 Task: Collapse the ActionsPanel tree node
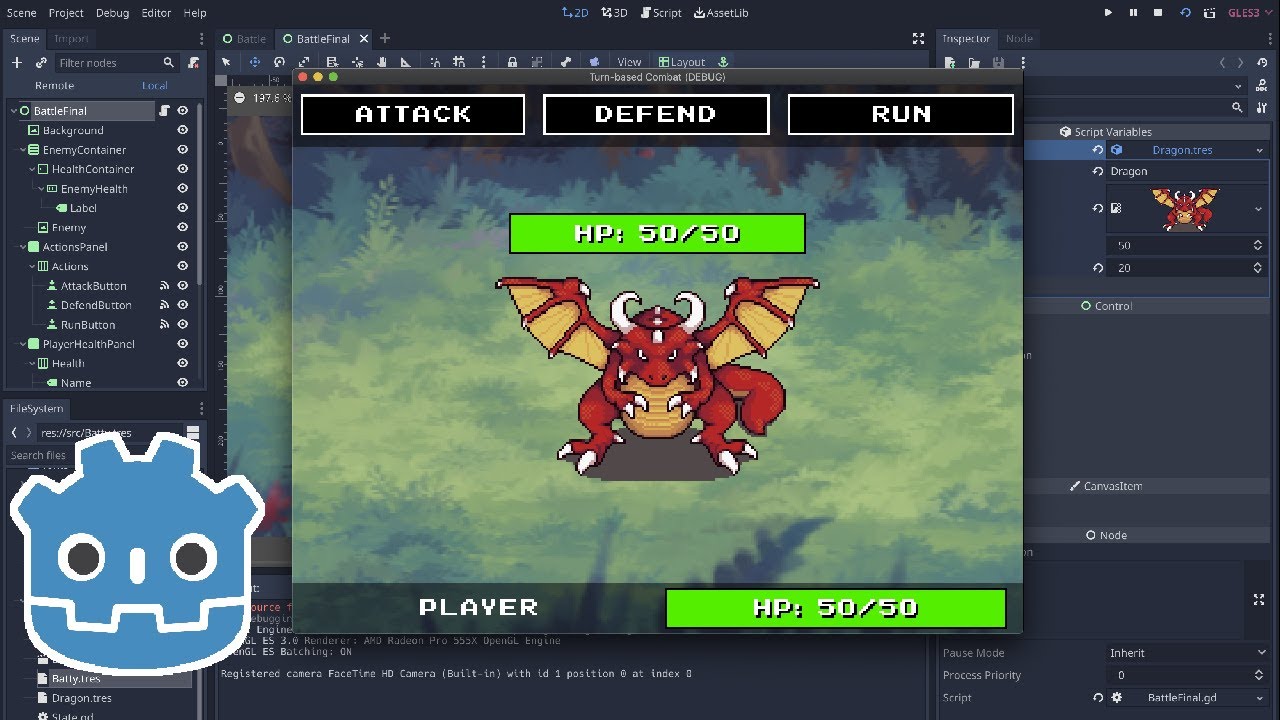click(x=23, y=247)
